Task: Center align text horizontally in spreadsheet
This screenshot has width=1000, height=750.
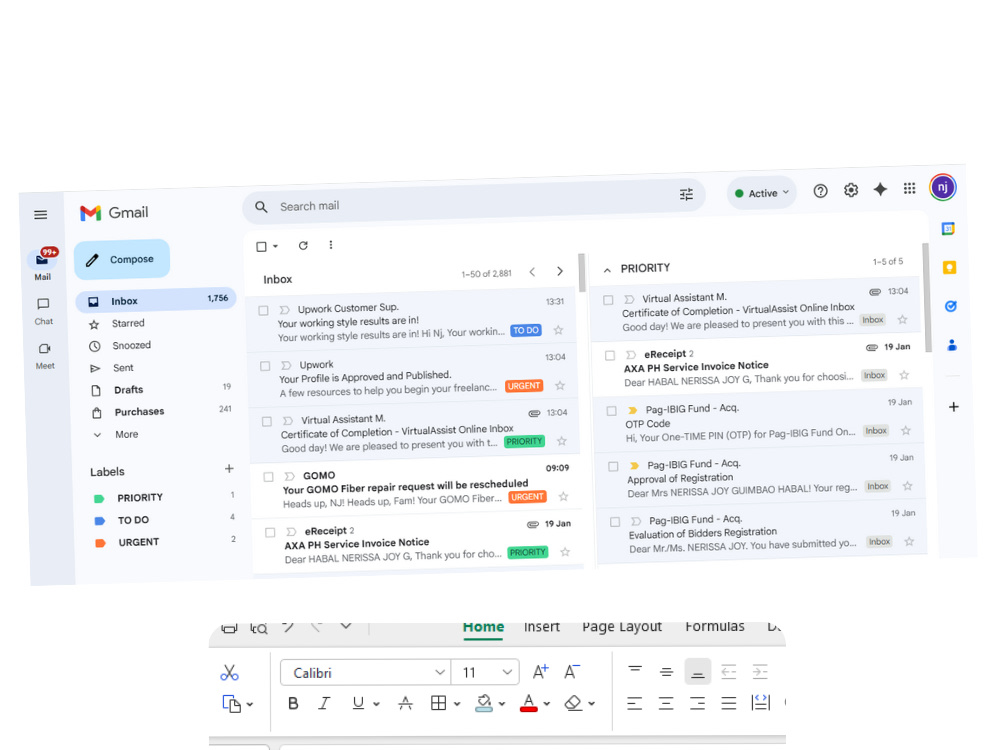Action: pyautogui.click(x=666, y=703)
